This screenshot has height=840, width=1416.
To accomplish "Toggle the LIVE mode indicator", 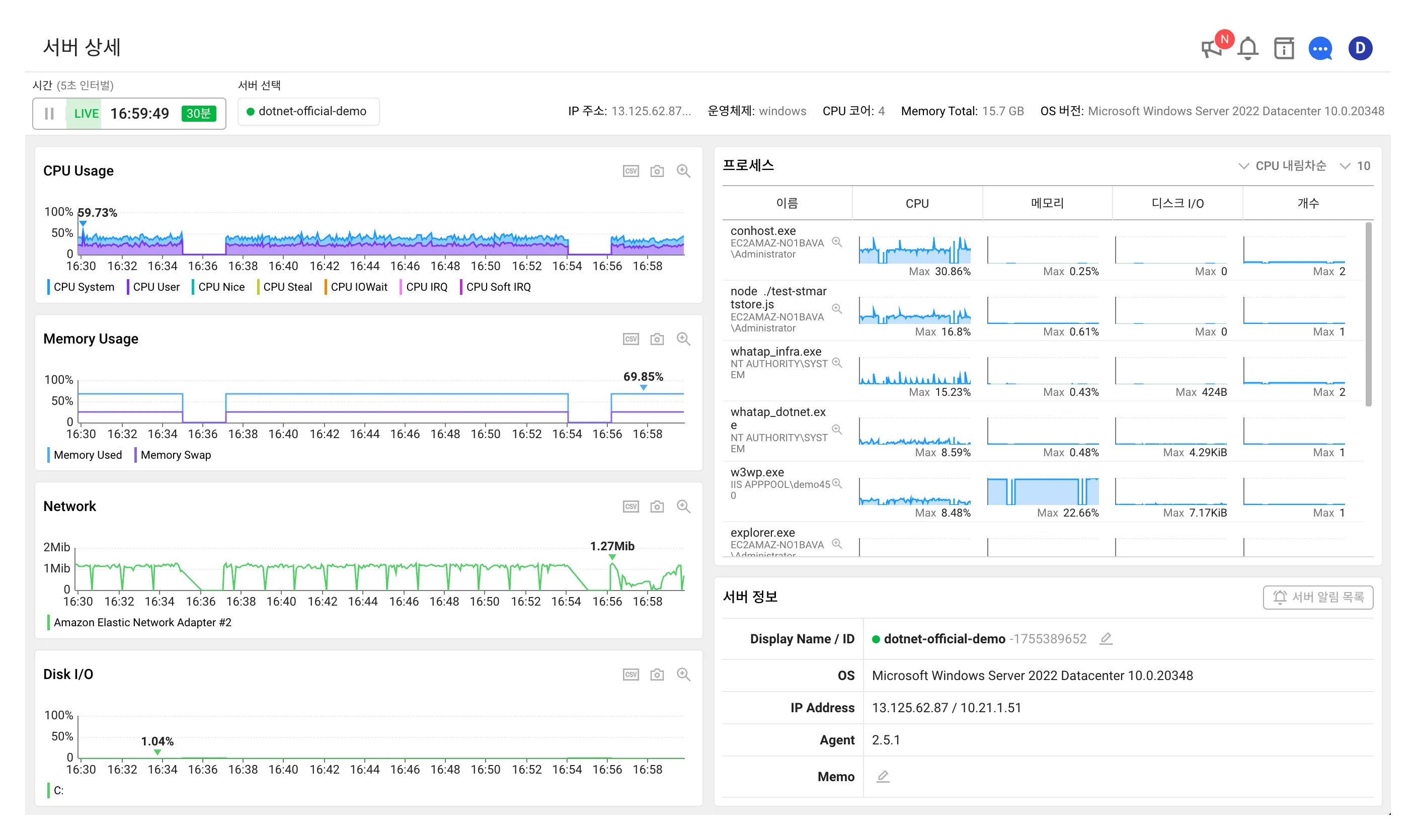I will coord(86,114).
